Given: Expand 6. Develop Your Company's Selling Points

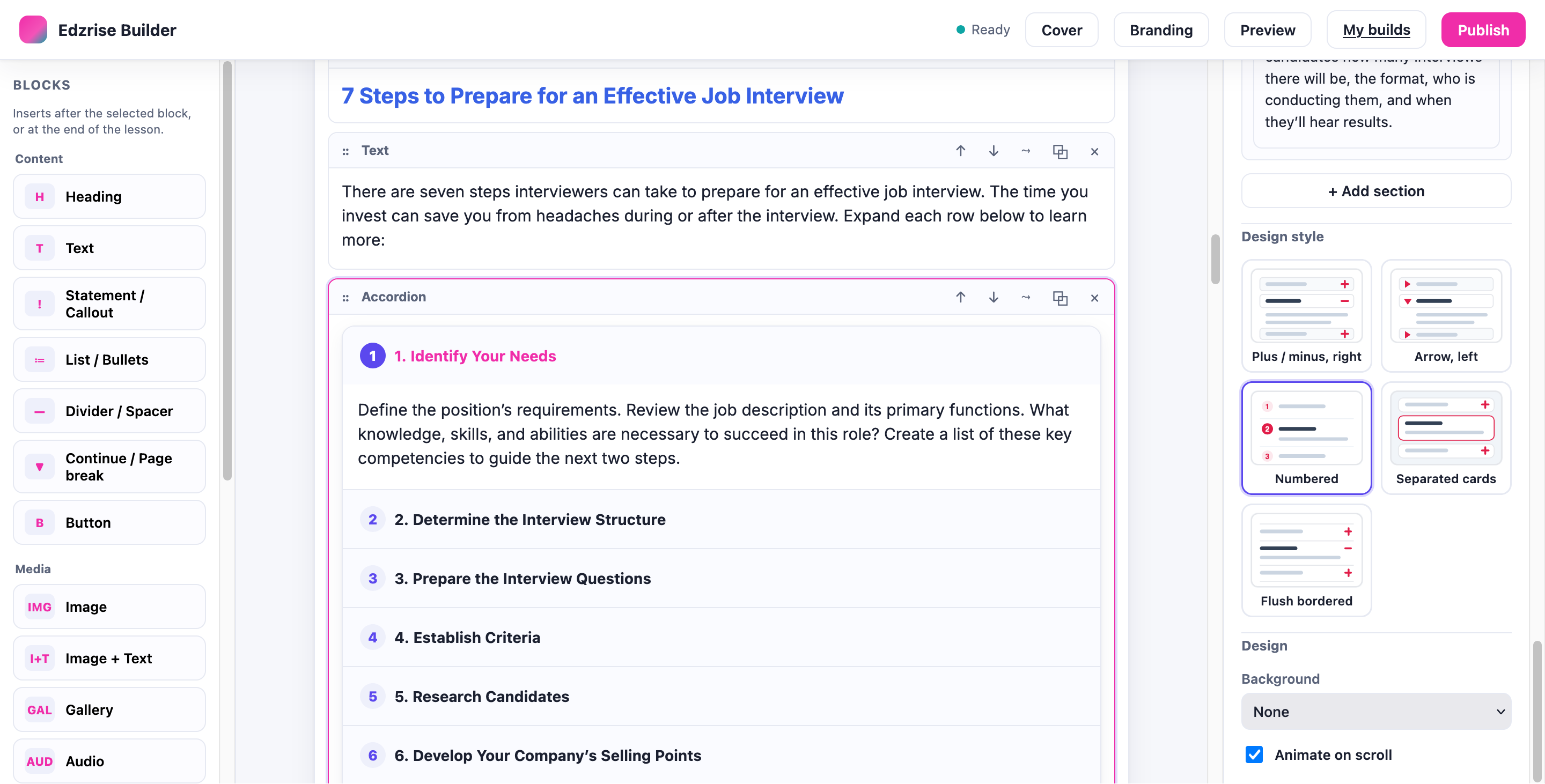Looking at the screenshot, I should pyautogui.click(x=721, y=756).
